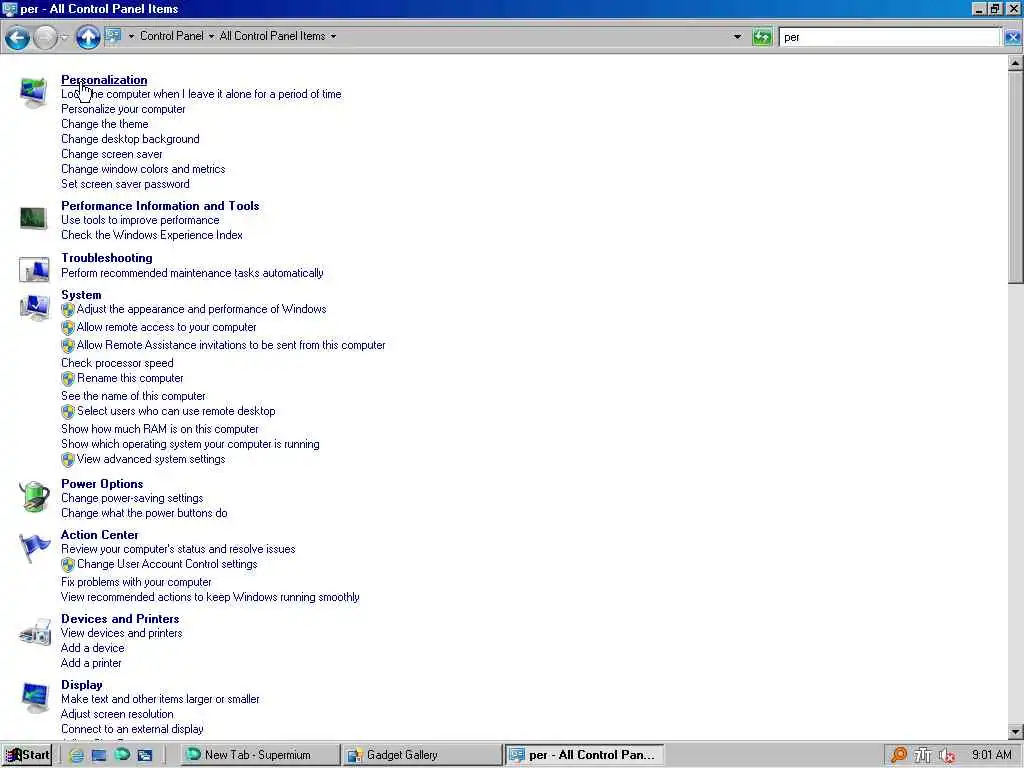Open the recent pages dropdown arrow
The width and height of the screenshot is (1024, 768).
click(x=64, y=37)
